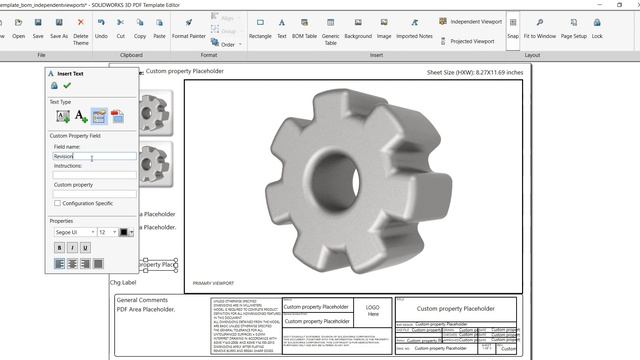
Task: Click Save As in the ribbon
Action: (x=59, y=28)
